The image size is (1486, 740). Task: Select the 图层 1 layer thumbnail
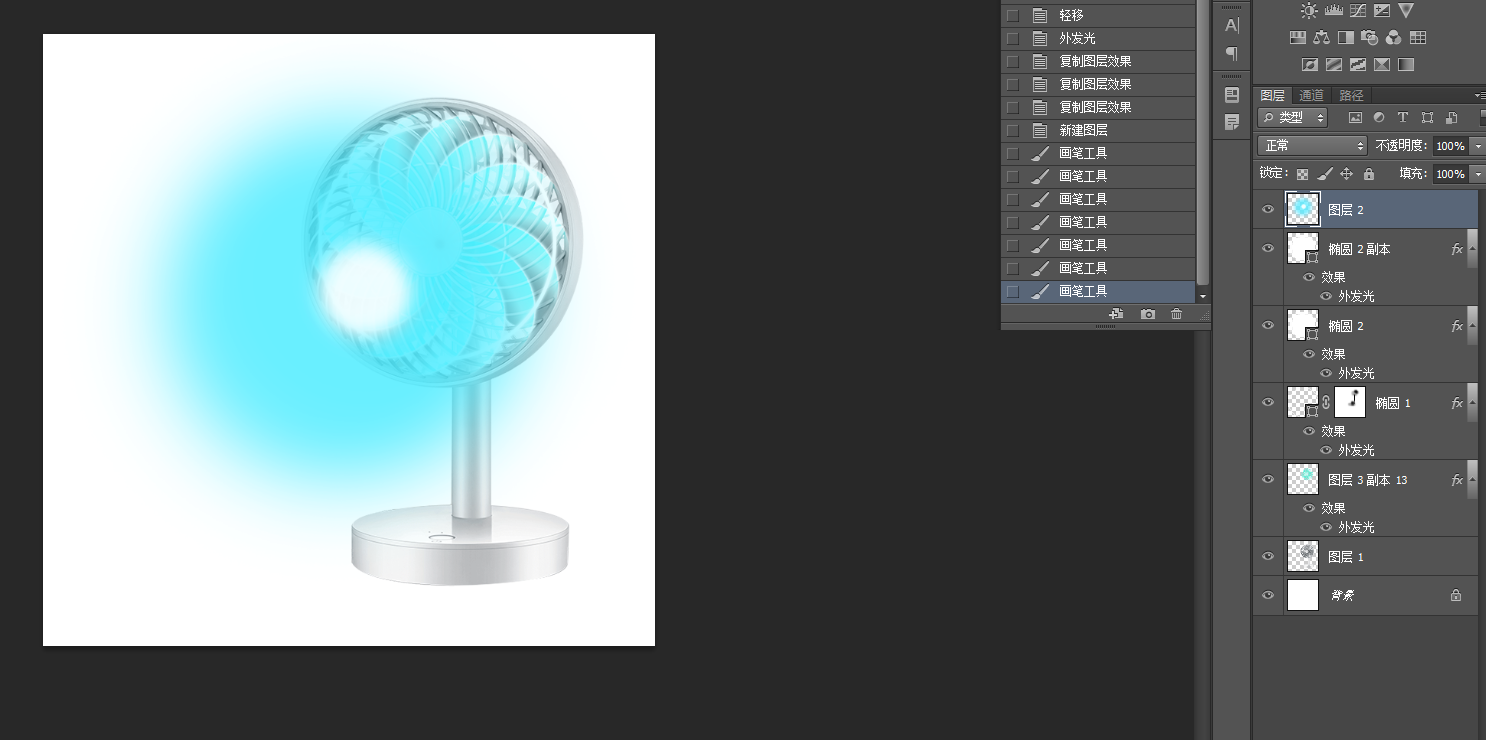(x=1303, y=556)
